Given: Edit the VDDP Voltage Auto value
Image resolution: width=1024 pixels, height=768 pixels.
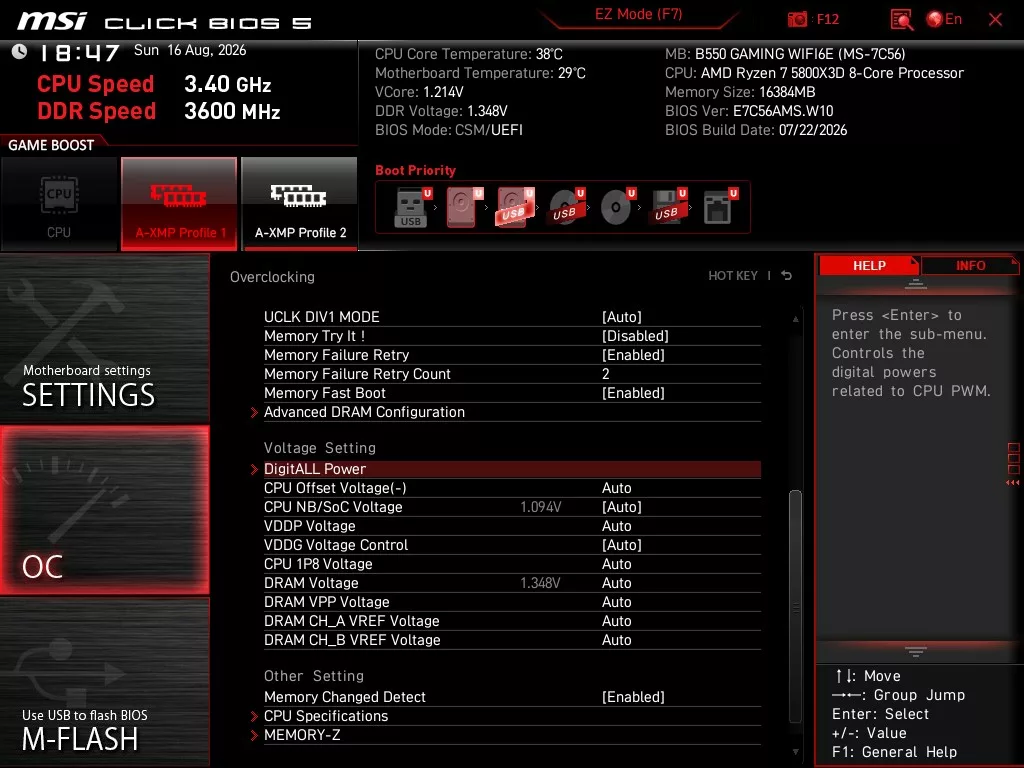Looking at the screenshot, I should (616, 526).
